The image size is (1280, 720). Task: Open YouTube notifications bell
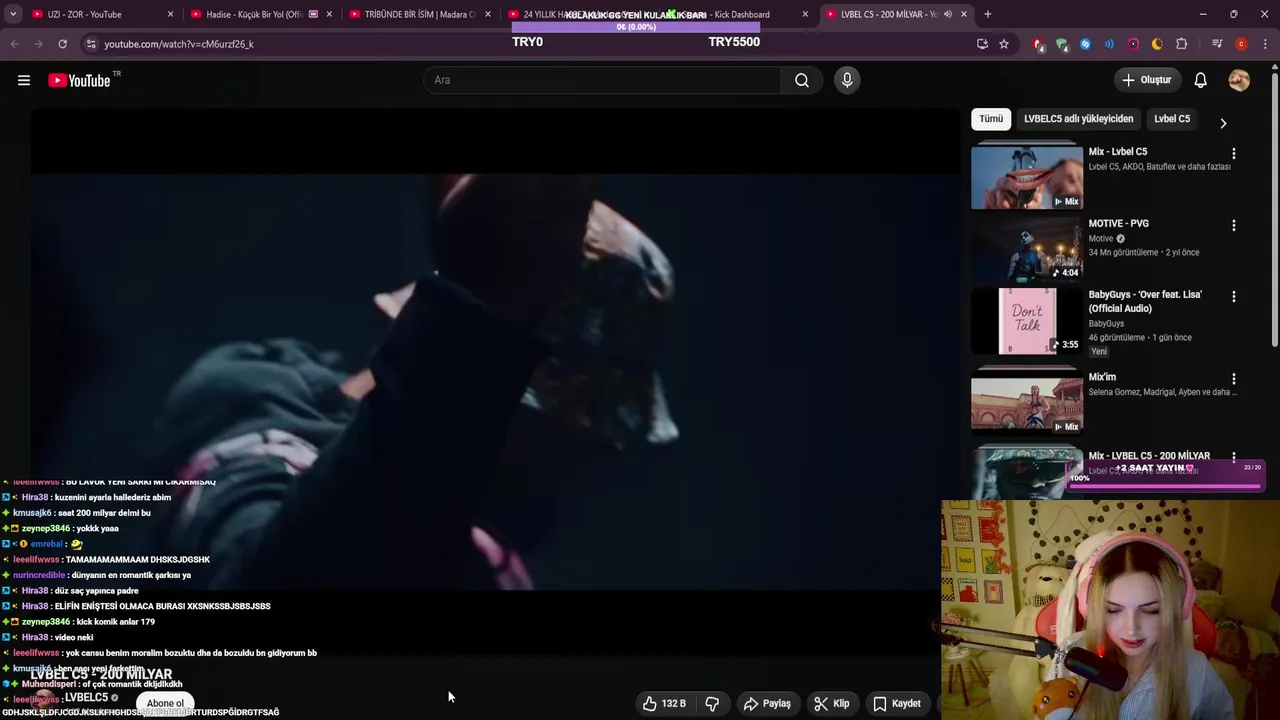(x=1201, y=80)
